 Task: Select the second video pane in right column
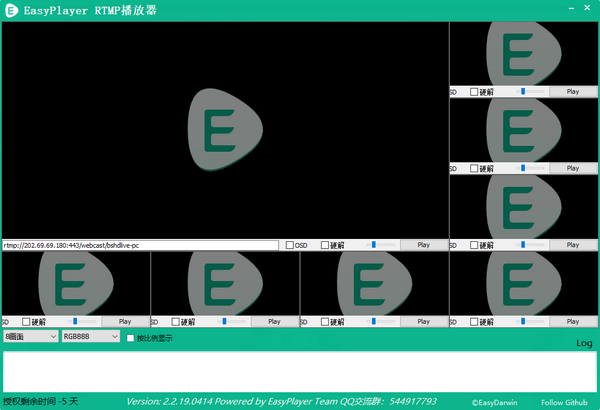point(524,129)
